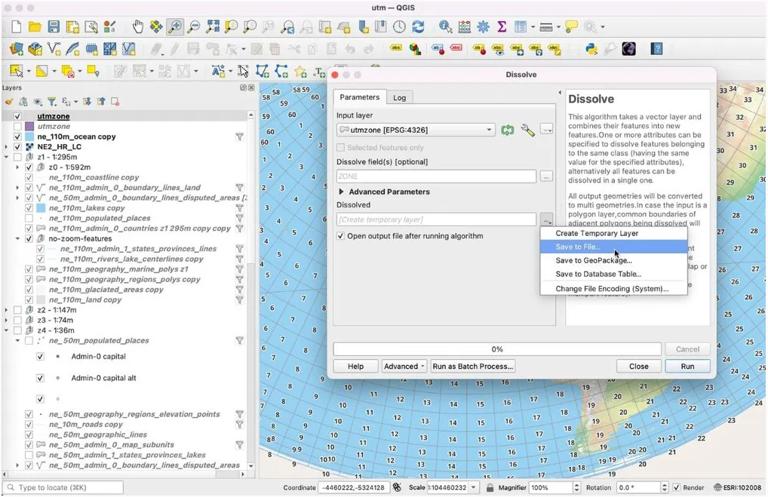
Task: Open the Advanced dropdown button
Action: click(404, 366)
